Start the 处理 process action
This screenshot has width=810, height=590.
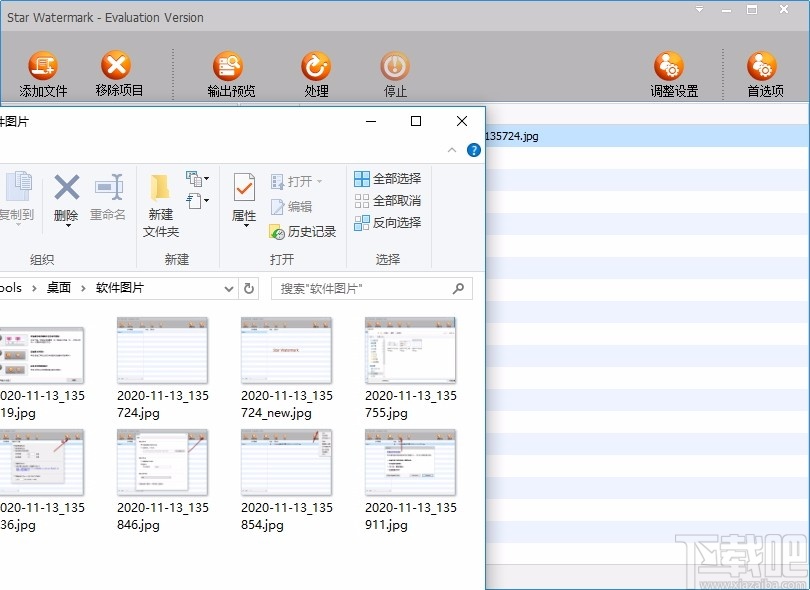(x=316, y=66)
